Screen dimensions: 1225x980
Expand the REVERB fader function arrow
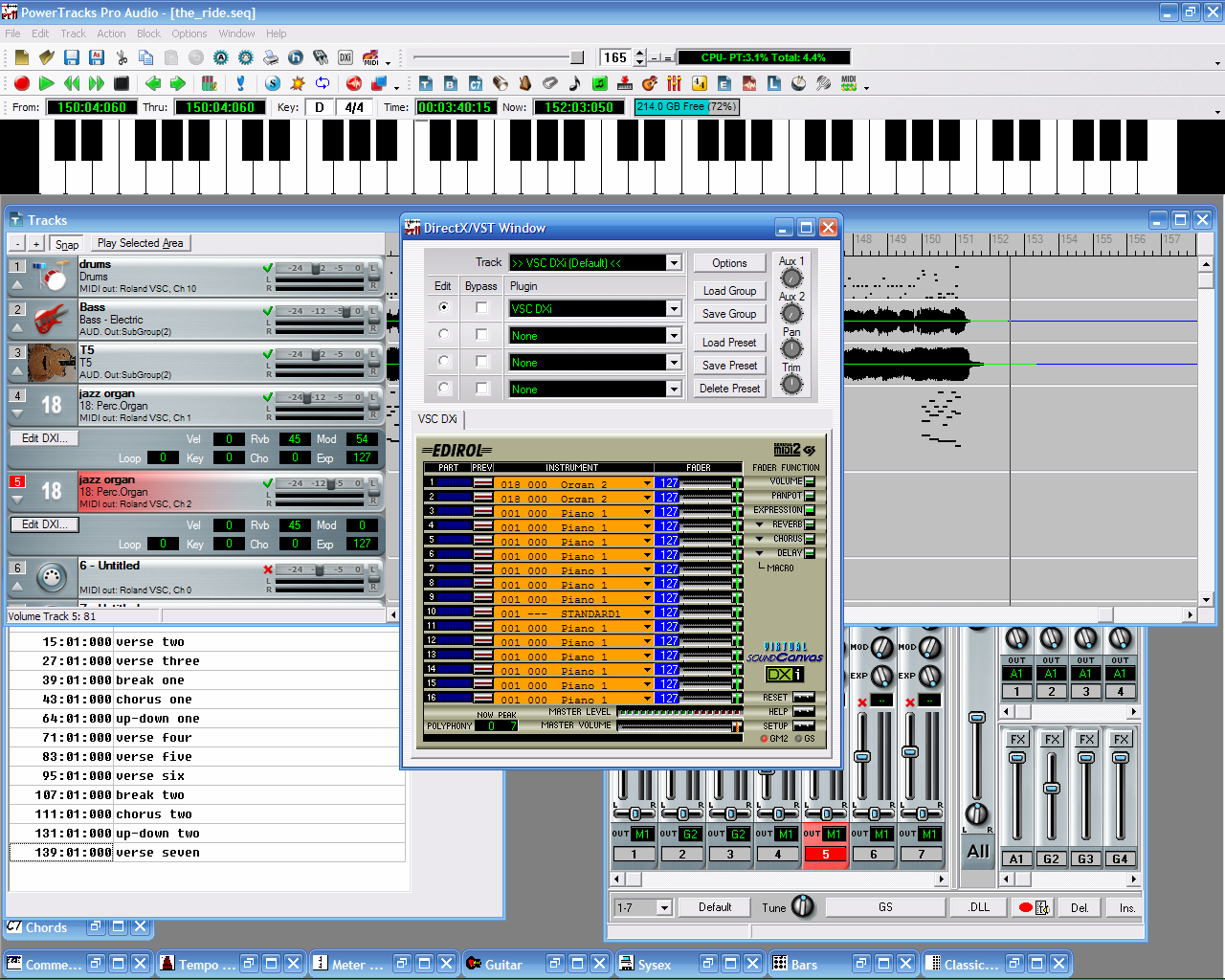coord(760,524)
